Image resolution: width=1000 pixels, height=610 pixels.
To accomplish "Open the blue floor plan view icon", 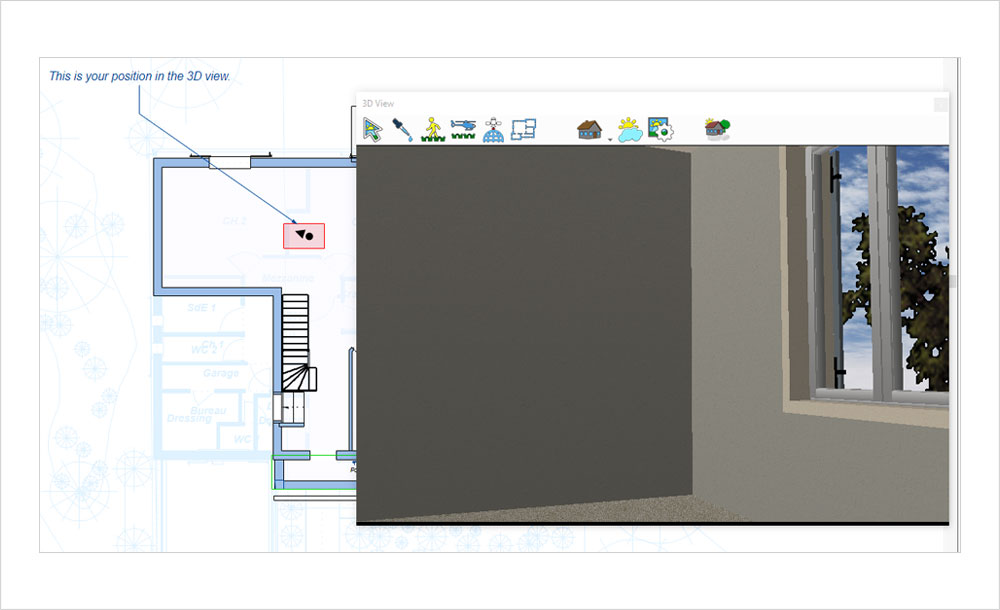I will click(x=523, y=129).
